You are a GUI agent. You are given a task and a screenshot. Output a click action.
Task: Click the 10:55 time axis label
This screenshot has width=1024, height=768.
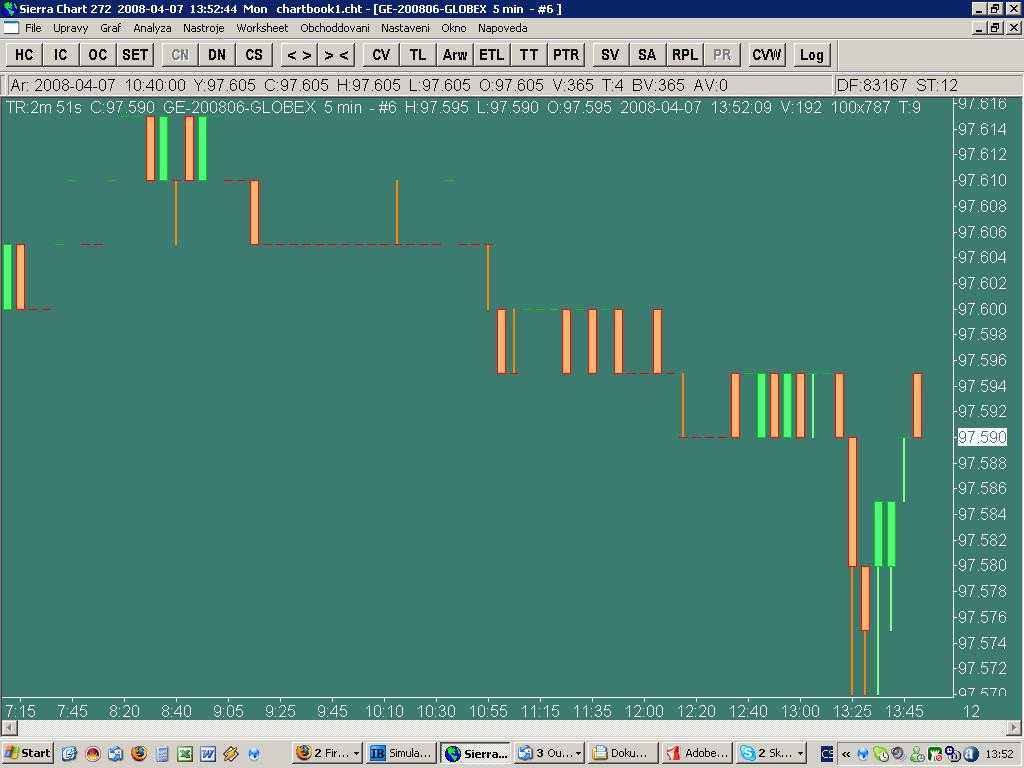(488, 711)
